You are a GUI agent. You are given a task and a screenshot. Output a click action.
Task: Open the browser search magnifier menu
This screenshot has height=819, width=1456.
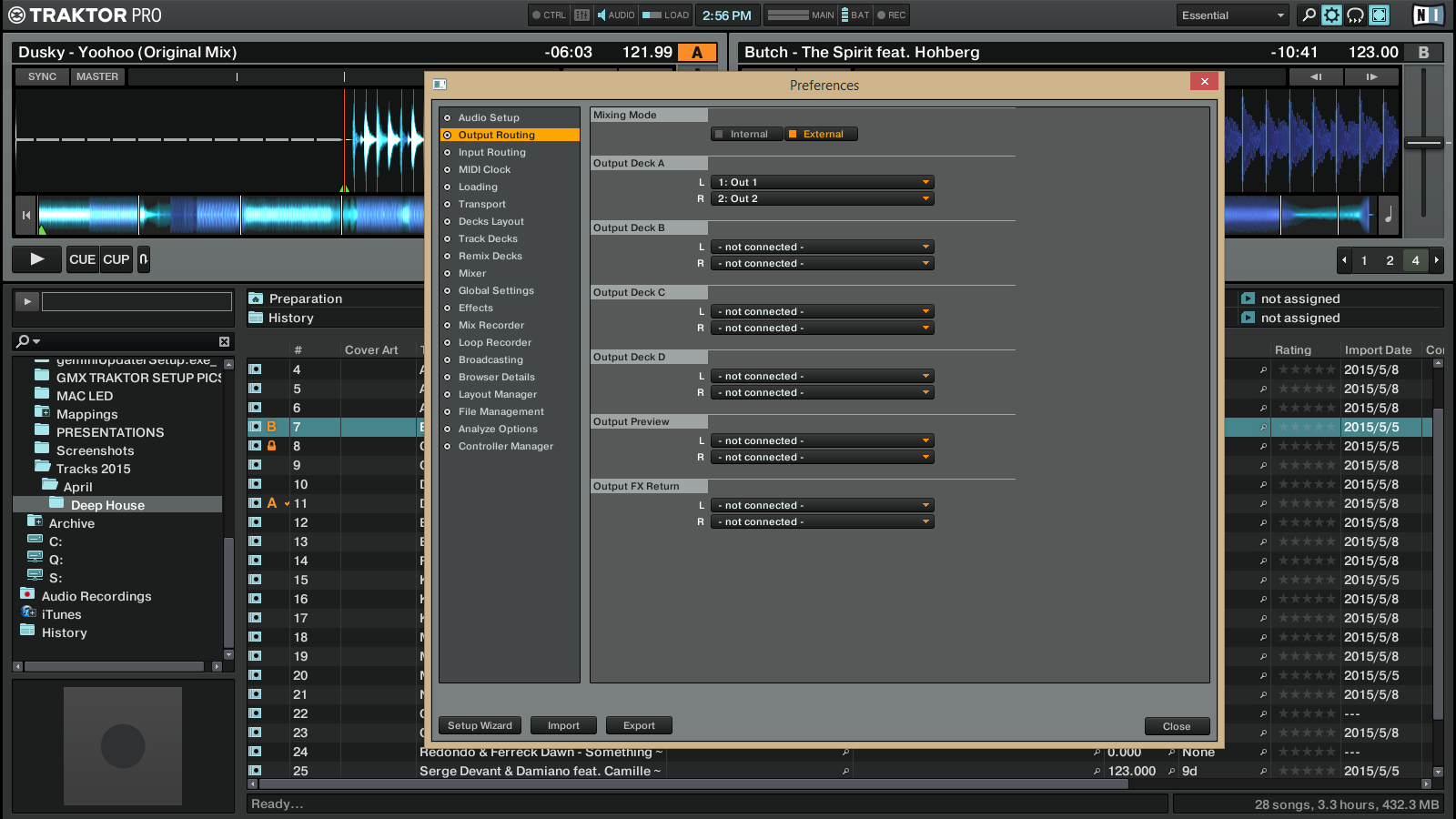28,341
